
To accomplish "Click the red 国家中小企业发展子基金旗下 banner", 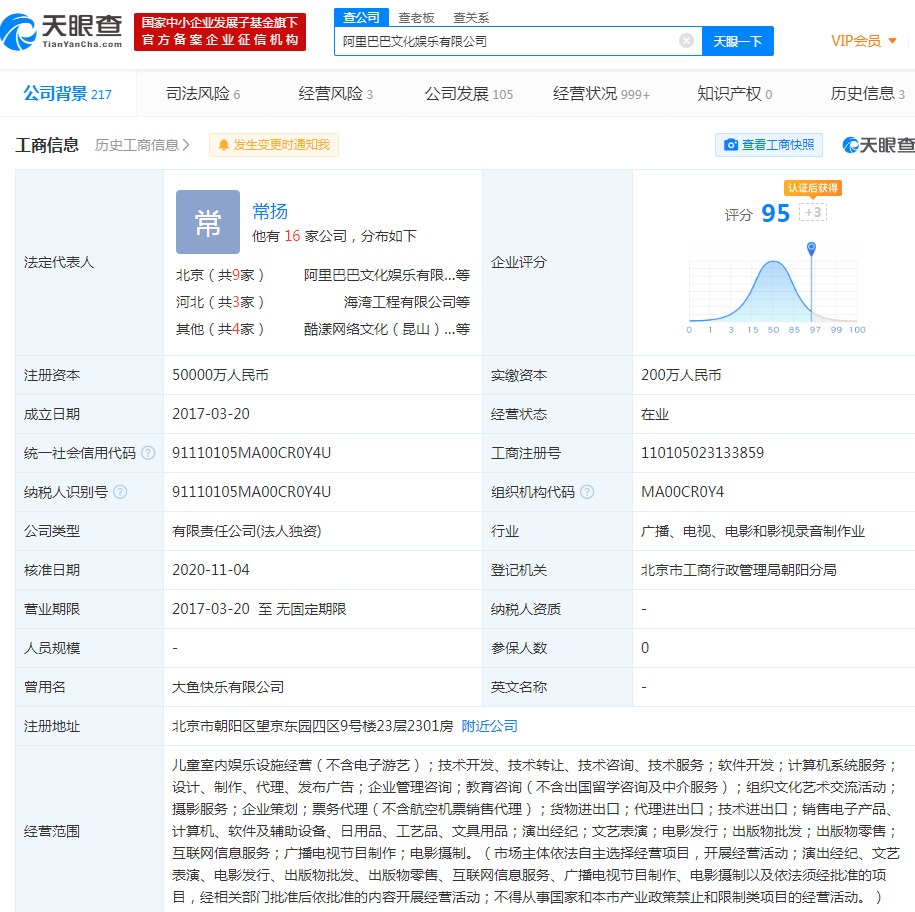I will pyautogui.click(x=220, y=32).
